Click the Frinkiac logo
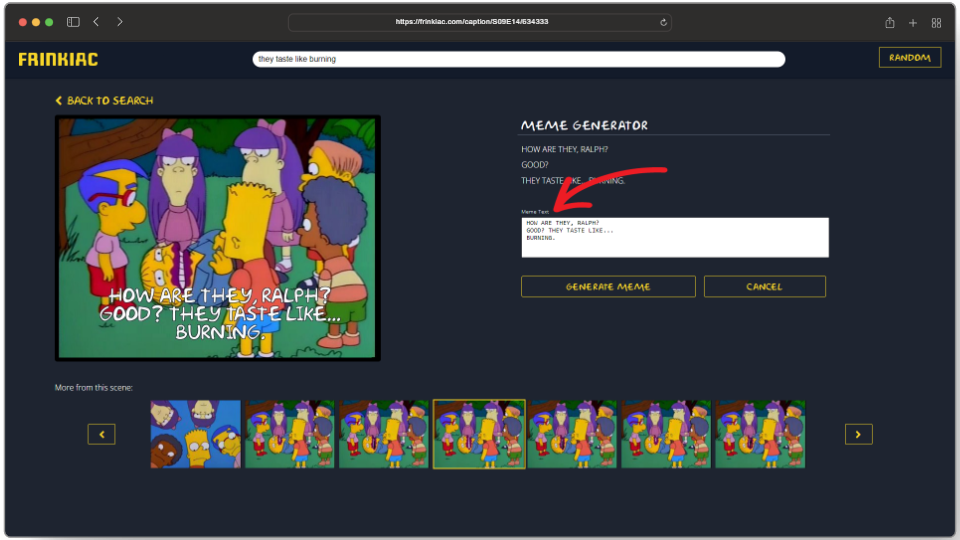Viewport: 960px width, 540px height. pyautogui.click(x=58, y=59)
